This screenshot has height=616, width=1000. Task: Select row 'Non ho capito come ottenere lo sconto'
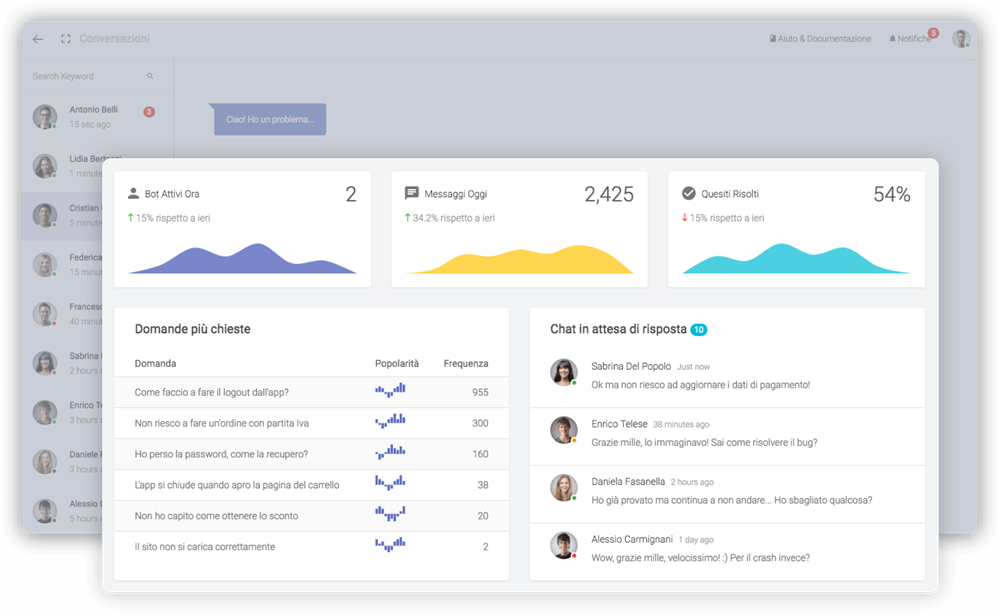[311, 516]
